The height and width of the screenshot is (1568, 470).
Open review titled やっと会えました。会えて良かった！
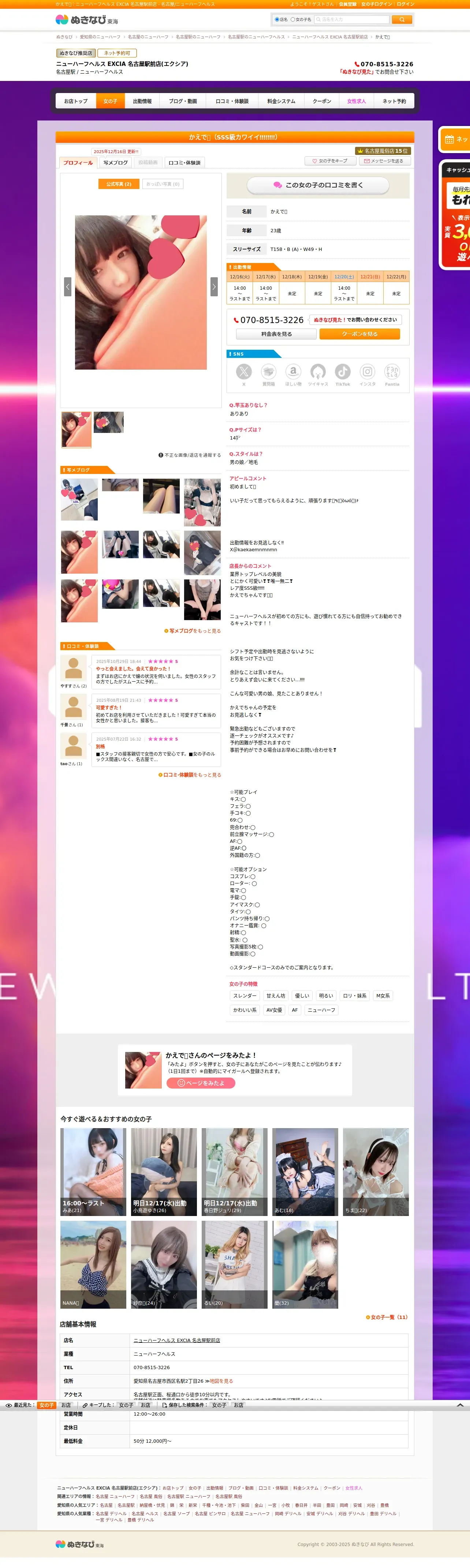click(x=133, y=668)
